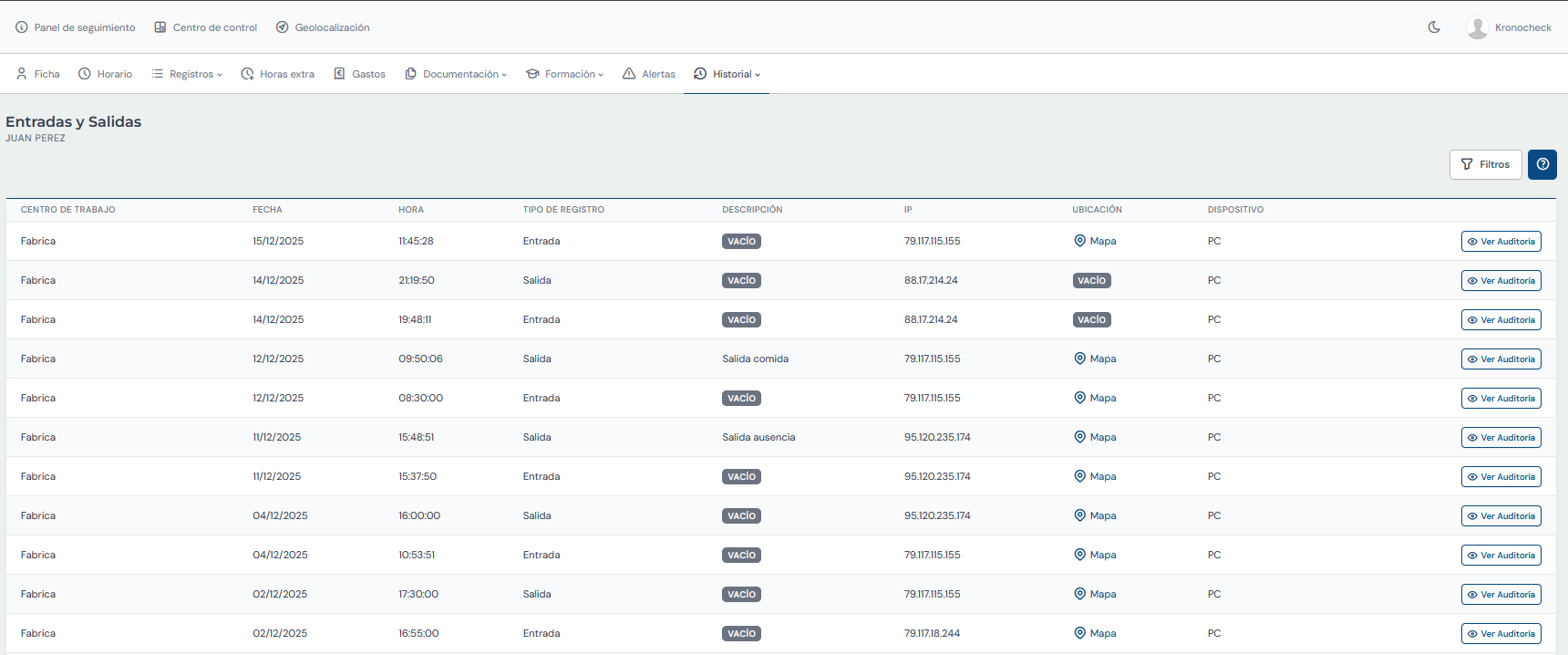Switch to the Horario tab
Viewport: 1568px width, 655px height.
[106, 74]
